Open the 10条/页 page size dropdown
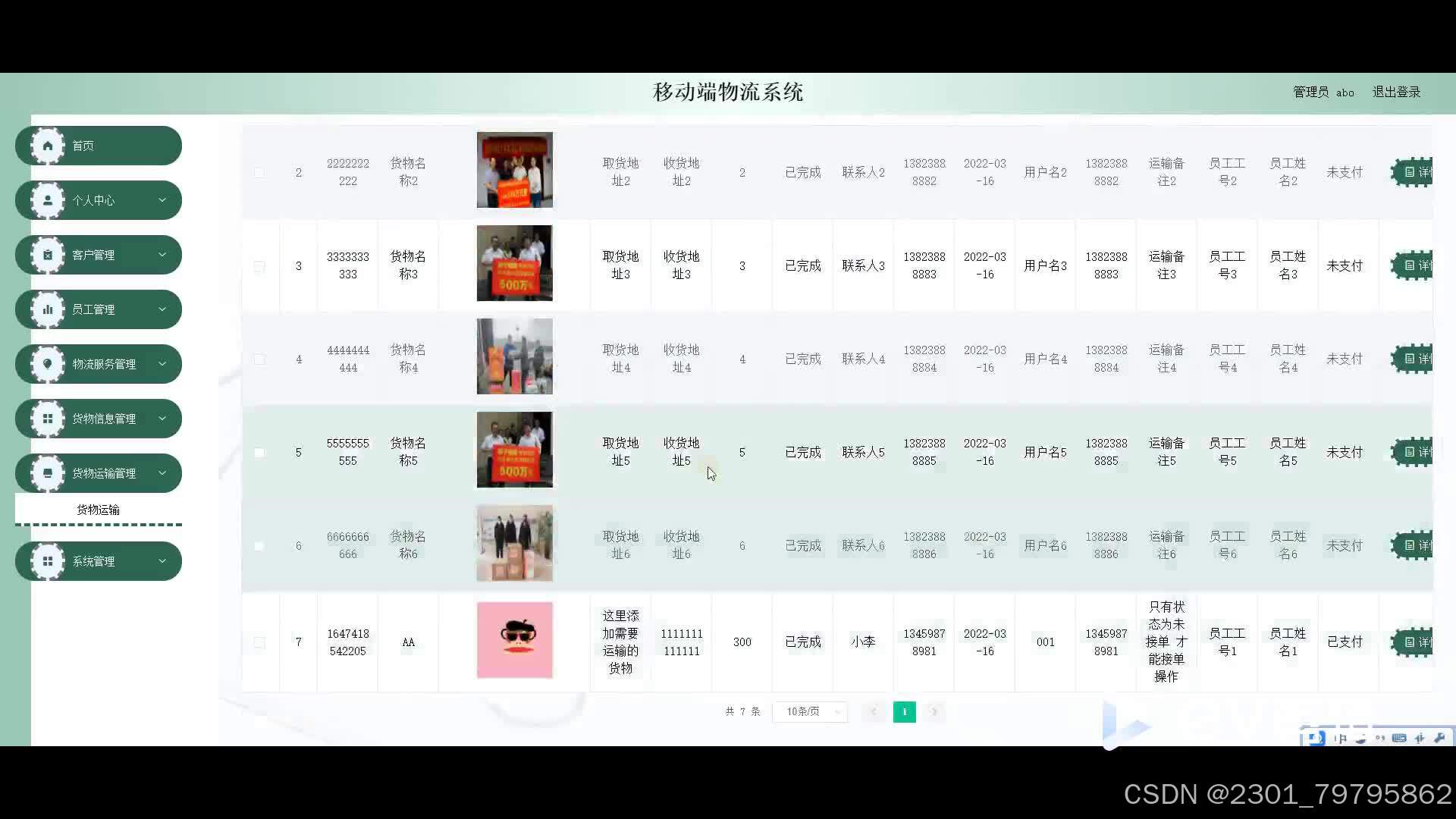The width and height of the screenshot is (1456, 819). pos(809,711)
